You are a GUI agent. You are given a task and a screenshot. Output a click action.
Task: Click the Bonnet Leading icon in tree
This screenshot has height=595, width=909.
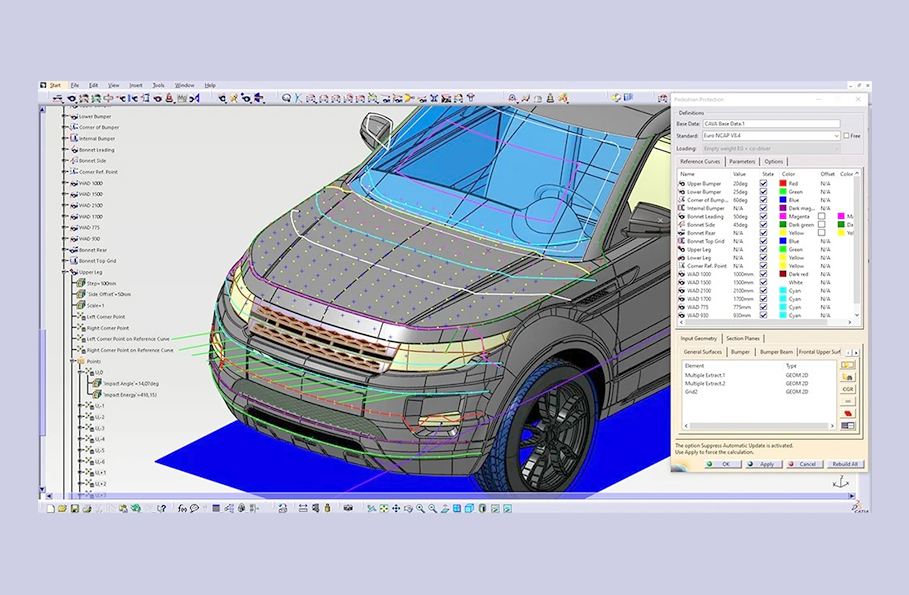pyautogui.click(x=73, y=150)
